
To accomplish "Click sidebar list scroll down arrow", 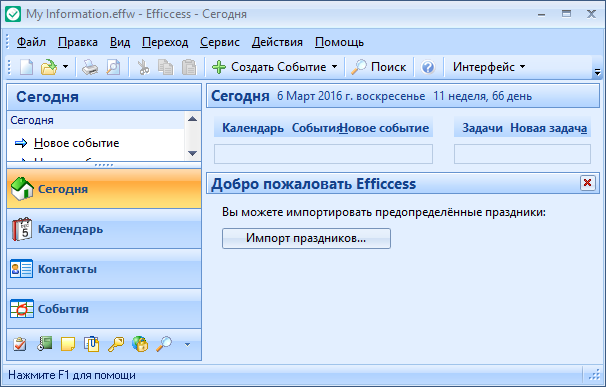I will (x=192, y=153).
